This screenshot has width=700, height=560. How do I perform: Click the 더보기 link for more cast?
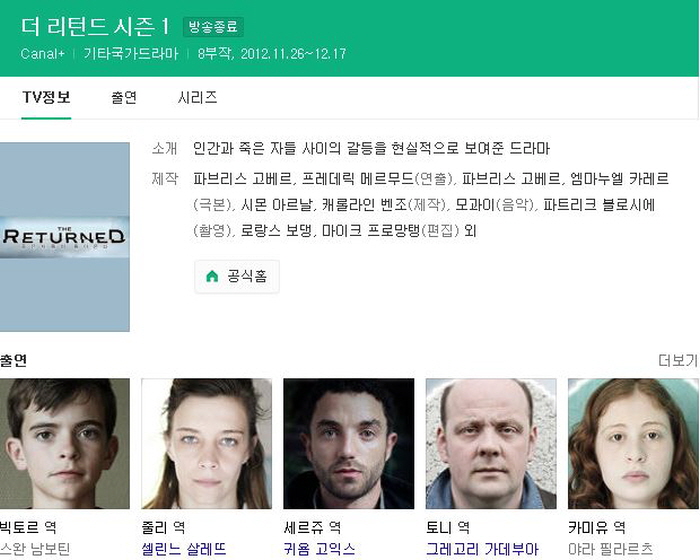pos(678,360)
